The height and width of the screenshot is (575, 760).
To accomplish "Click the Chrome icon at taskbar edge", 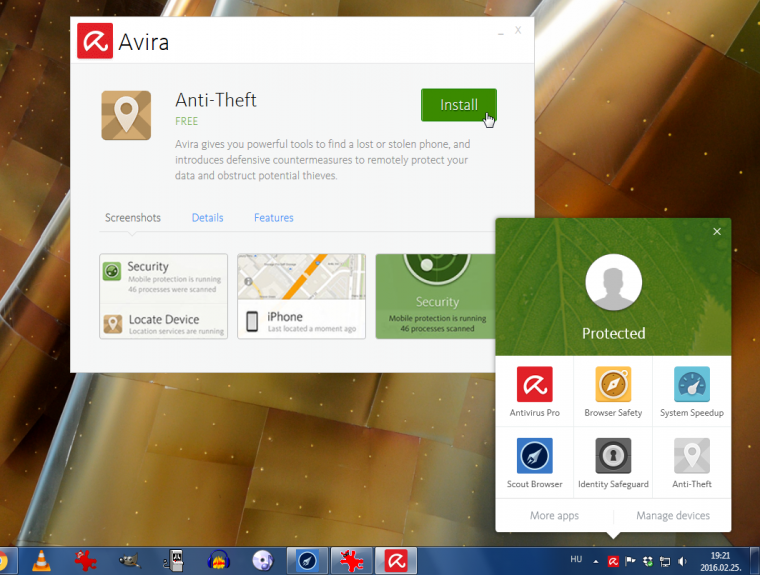I will [x=4, y=561].
